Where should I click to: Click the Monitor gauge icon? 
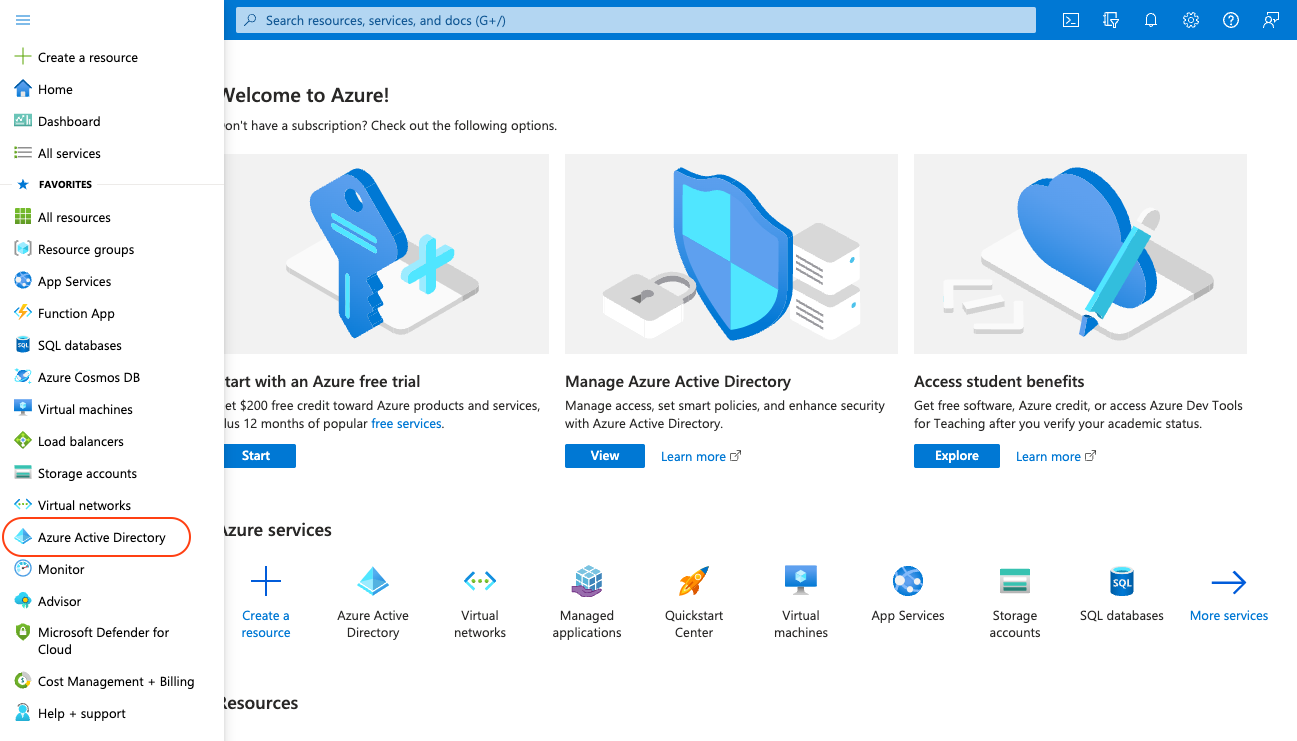23,569
